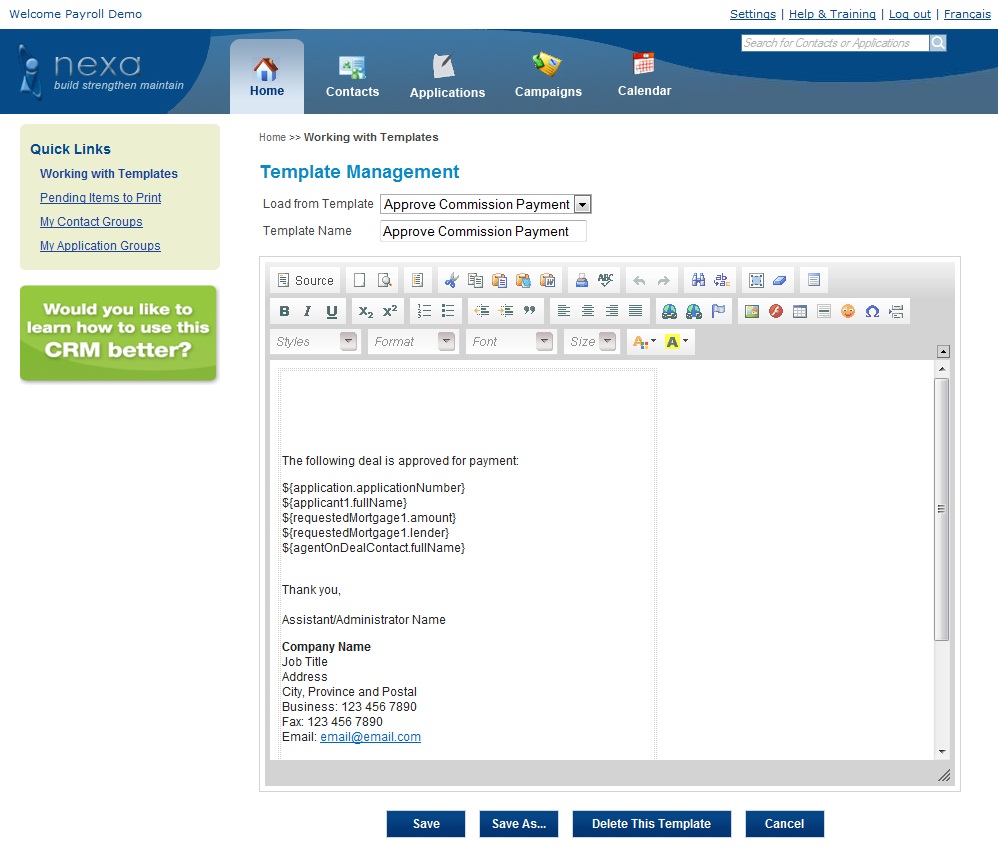Click the Paste icon
The width and height of the screenshot is (998, 860).
click(500, 280)
